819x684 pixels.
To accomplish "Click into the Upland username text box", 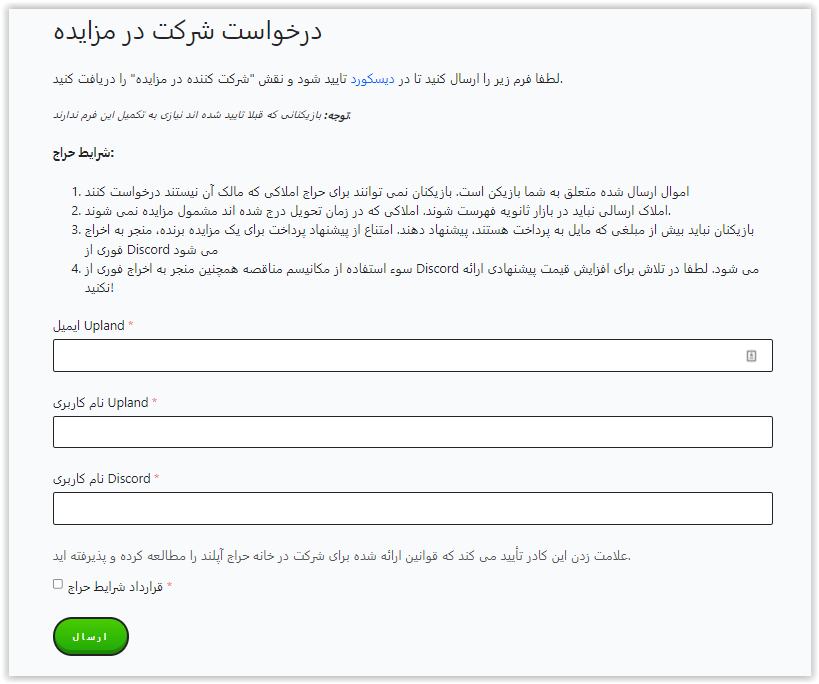I will pos(412,432).
